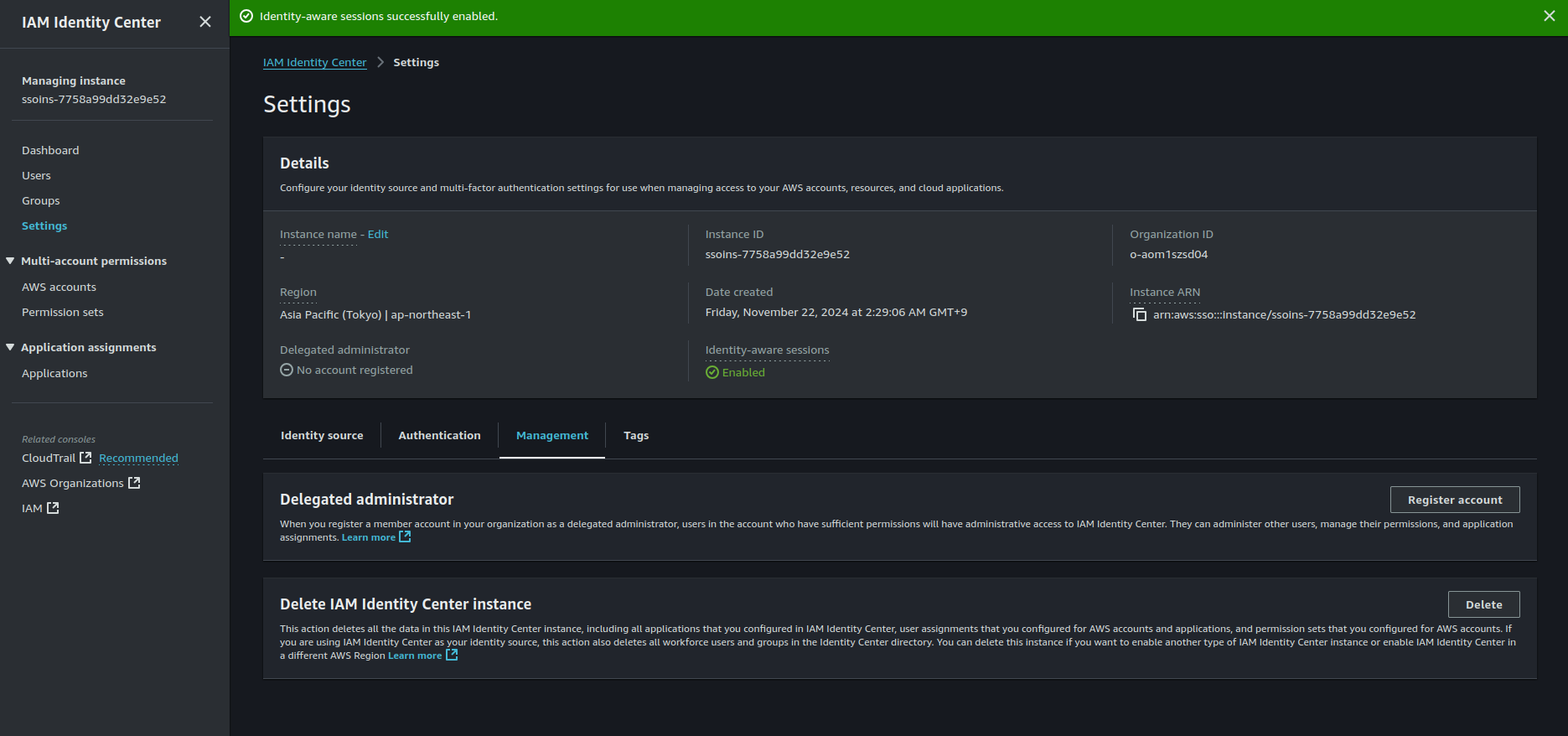Close the IAM Identity Center side navigation
Screen dimensions: 1568x736
pos(205,22)
